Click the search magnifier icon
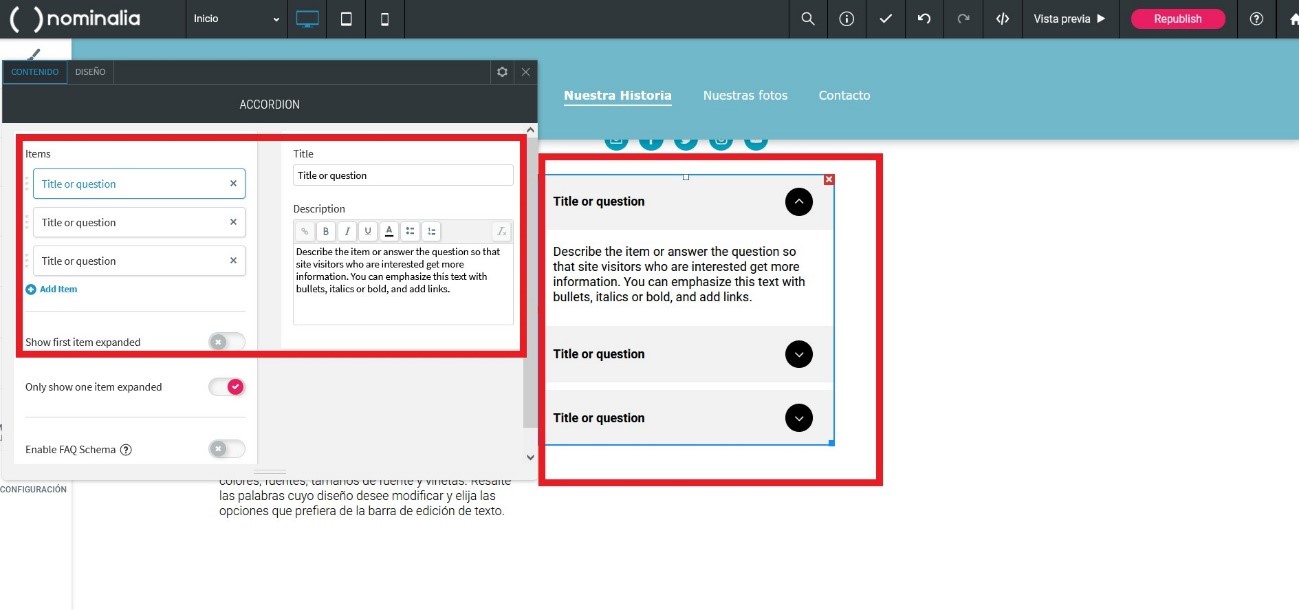Screen dimensions: 1299x610 [x=808, y=19]
